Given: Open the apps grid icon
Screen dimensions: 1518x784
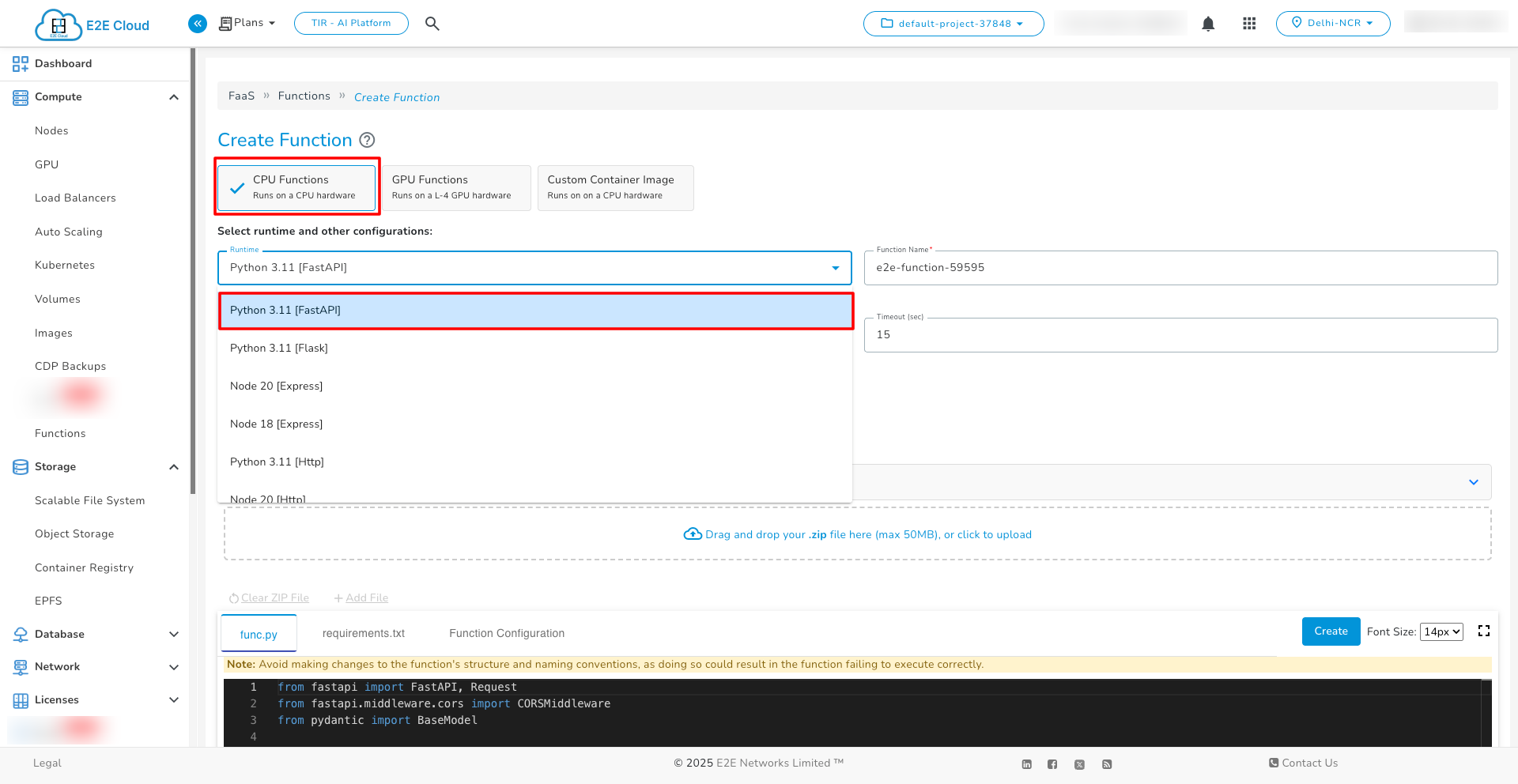Looking at the screenshot, I should point(1249,24).
